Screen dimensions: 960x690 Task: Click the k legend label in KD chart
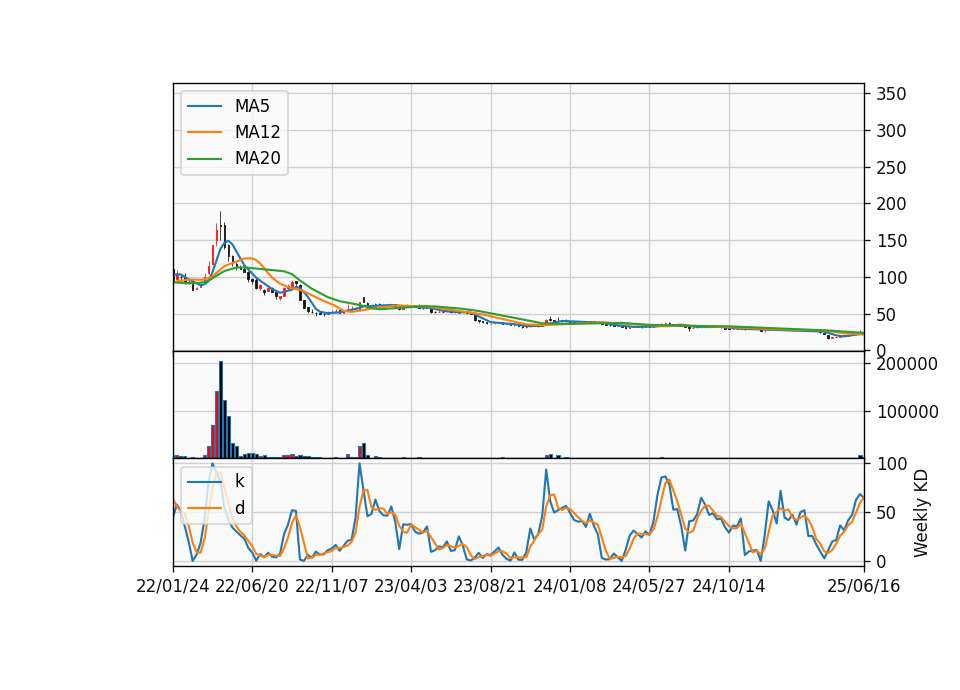pyautogui.click(x=239, y=481)
